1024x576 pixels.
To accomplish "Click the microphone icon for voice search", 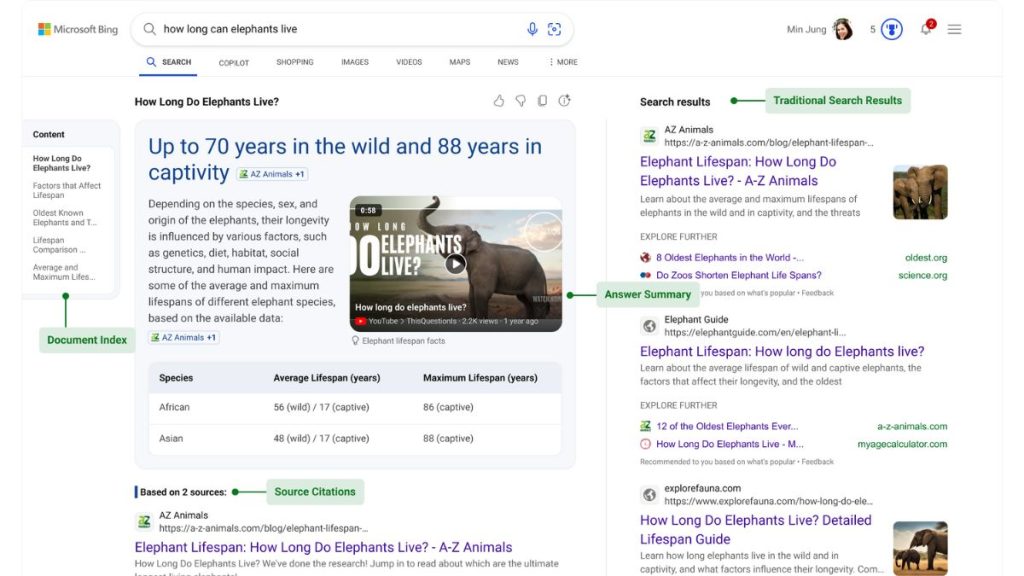I will click(x=532, y=29).
